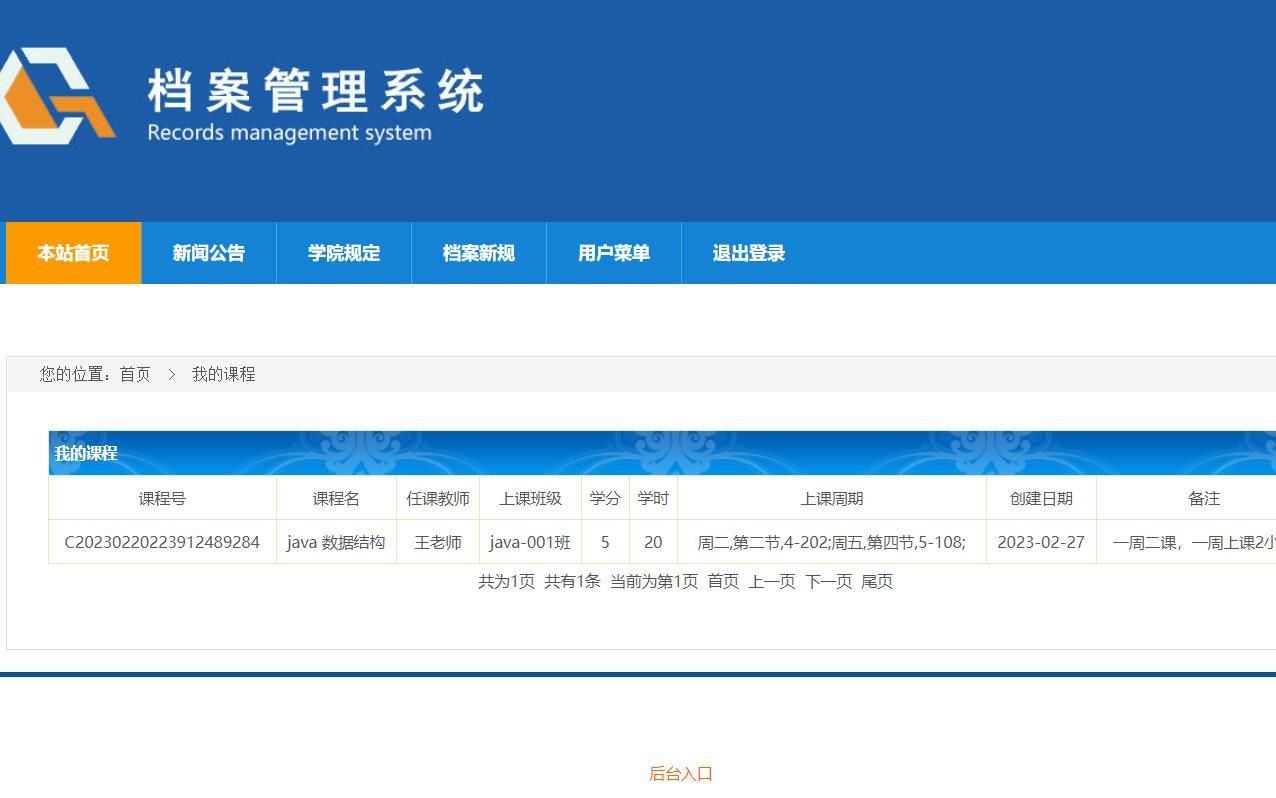Screen dimensions: 1276x798
Task: Click 退出登录 to log out
Action: tap(749, 253)
